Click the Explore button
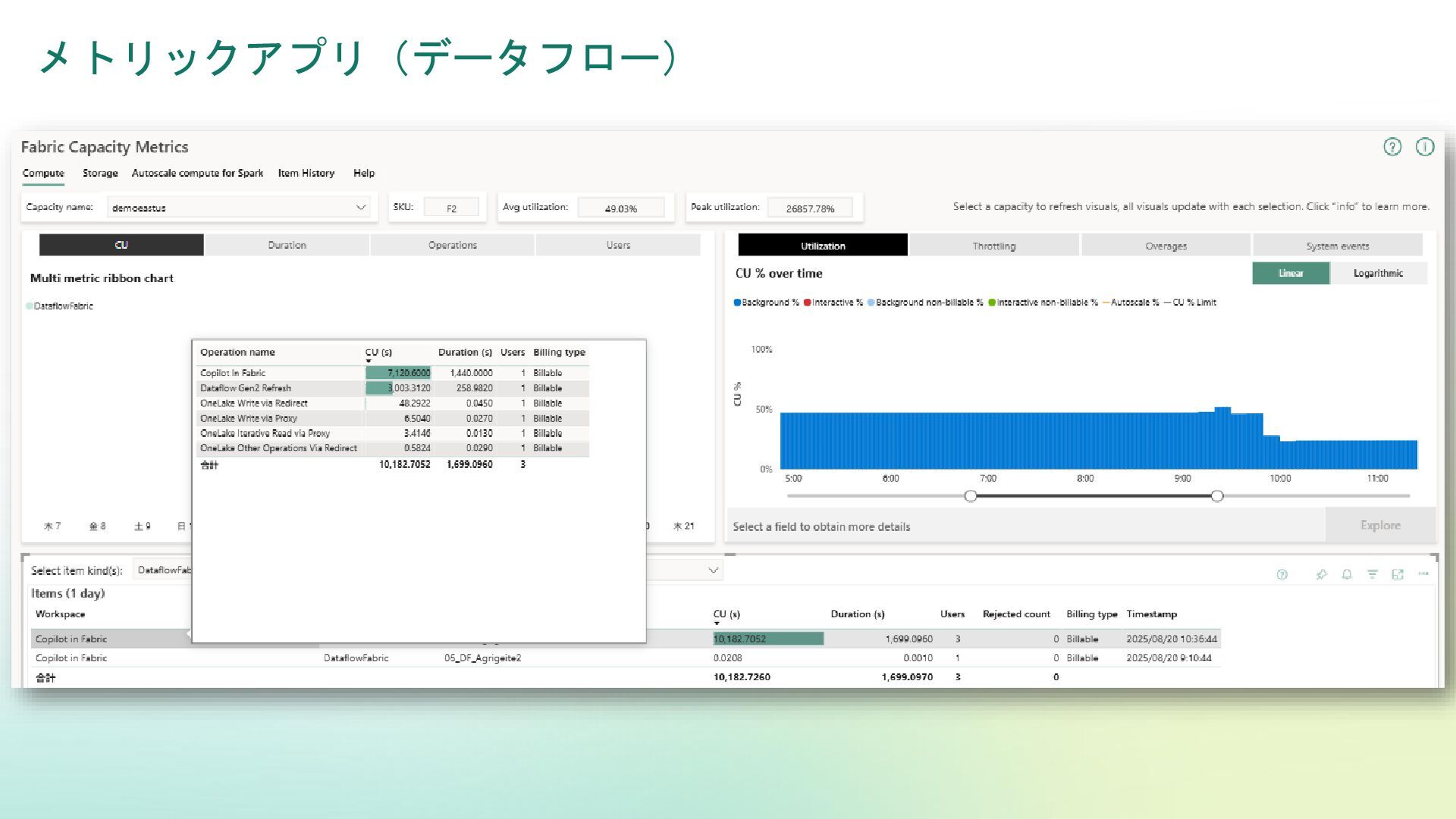Viewport: 1456px width, 819px height. click(1380, 526)
